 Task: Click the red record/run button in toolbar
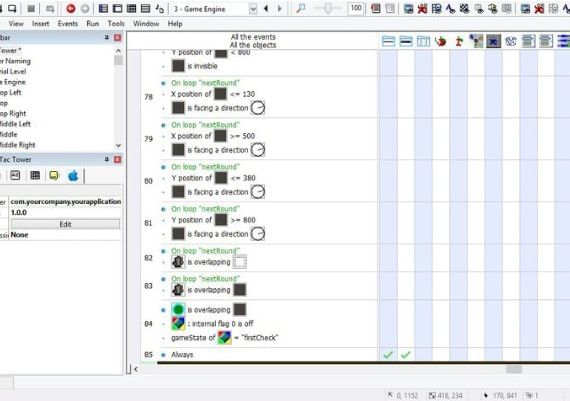71,9
